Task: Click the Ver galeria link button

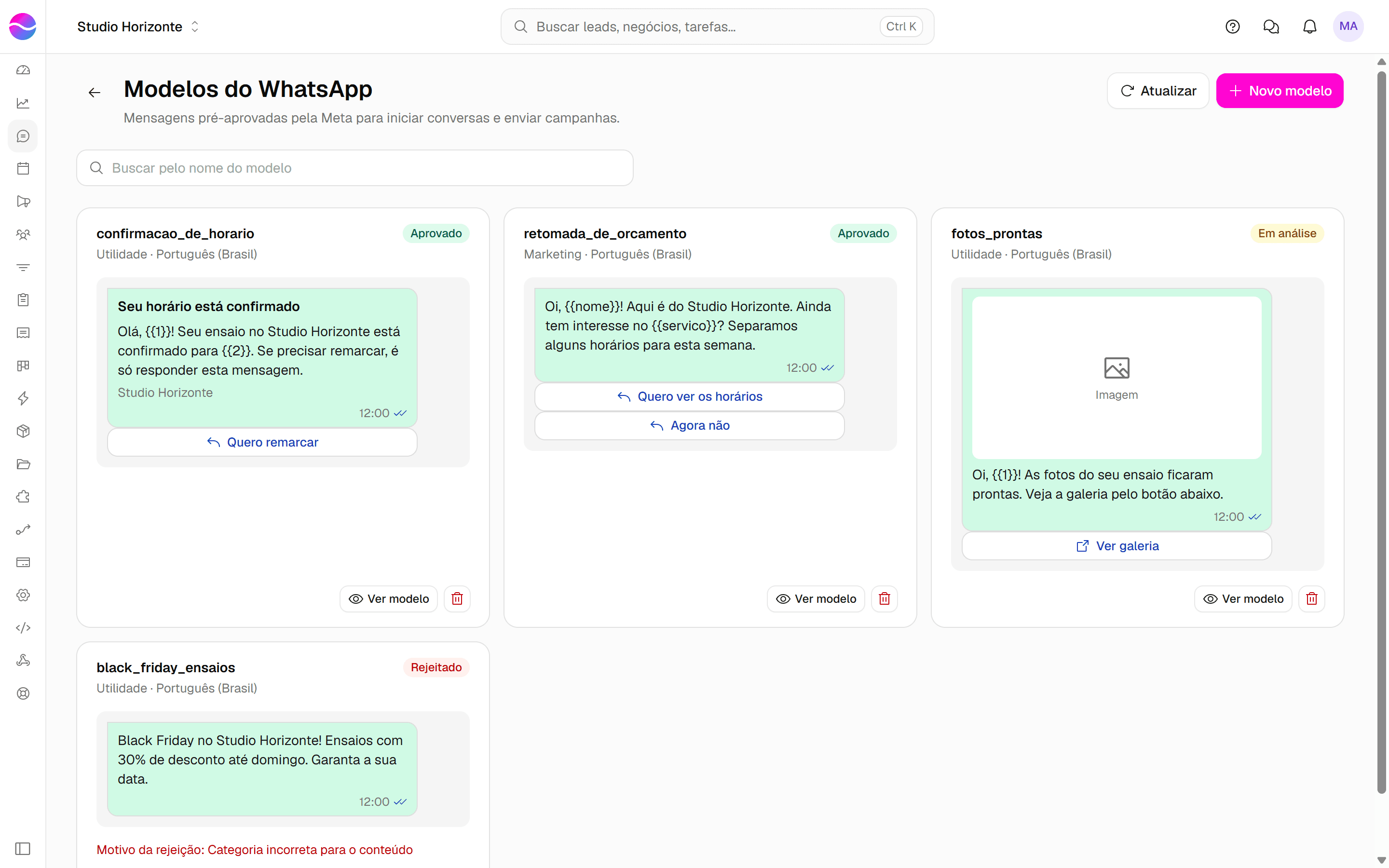Action: tap(1117, 546)
